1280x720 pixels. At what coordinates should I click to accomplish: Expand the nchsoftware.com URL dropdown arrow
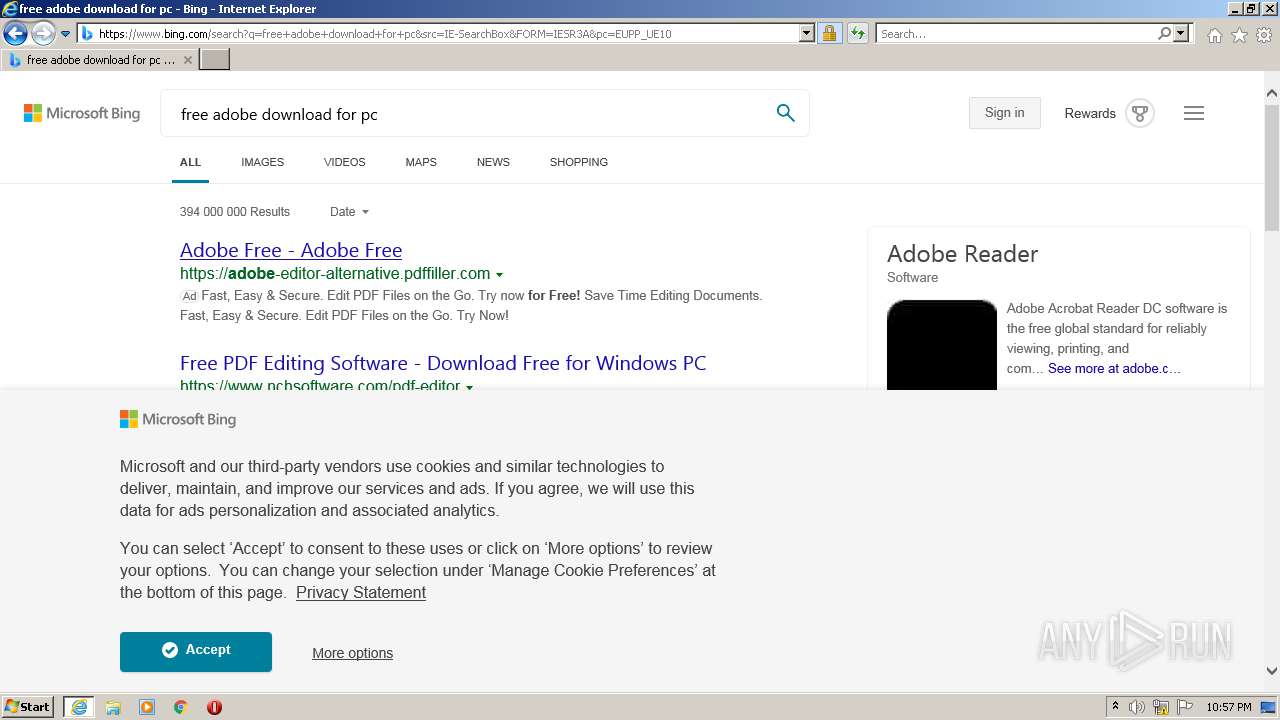(x=469, y=386)
